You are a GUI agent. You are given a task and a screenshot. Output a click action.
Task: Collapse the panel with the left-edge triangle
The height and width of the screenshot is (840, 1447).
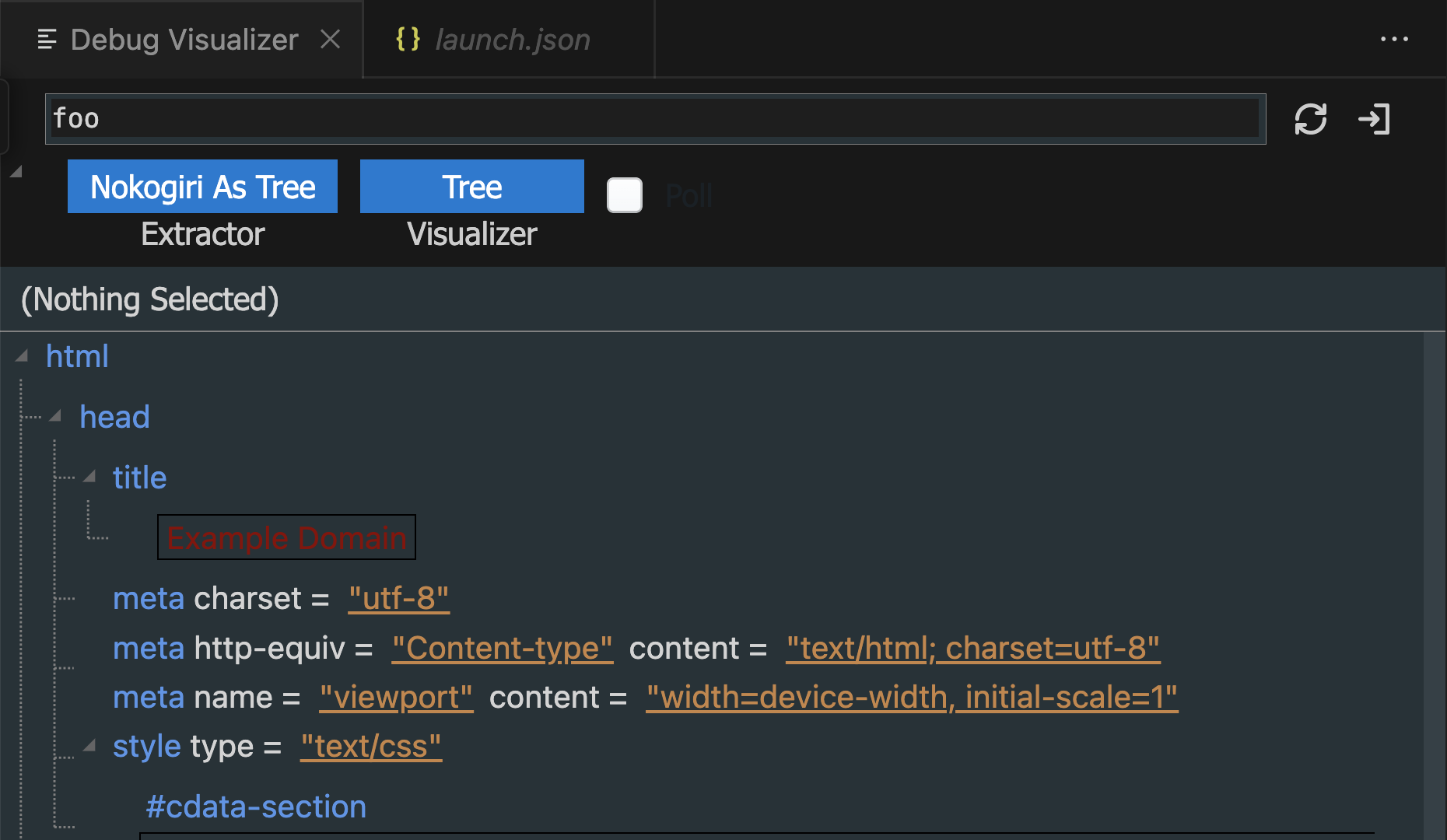click(x=16, y=171)
